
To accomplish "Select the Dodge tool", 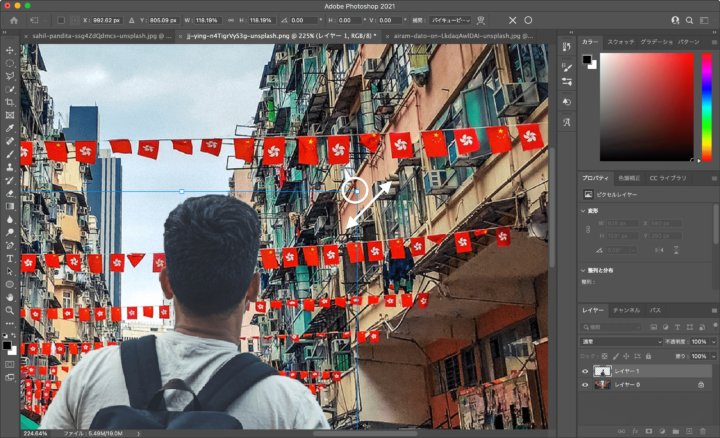I will tap(10, 232).
